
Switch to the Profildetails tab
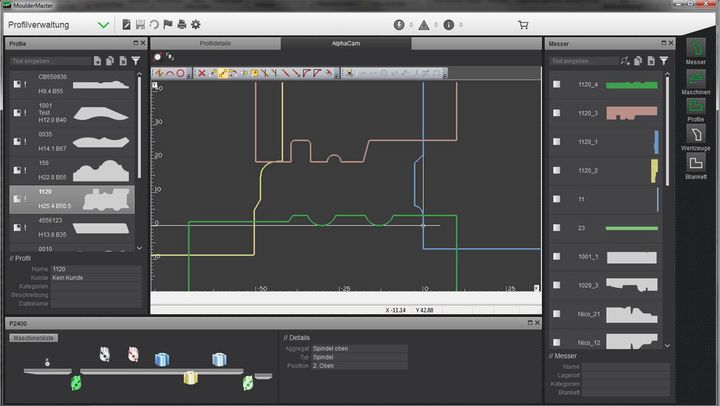coord(215,44)
